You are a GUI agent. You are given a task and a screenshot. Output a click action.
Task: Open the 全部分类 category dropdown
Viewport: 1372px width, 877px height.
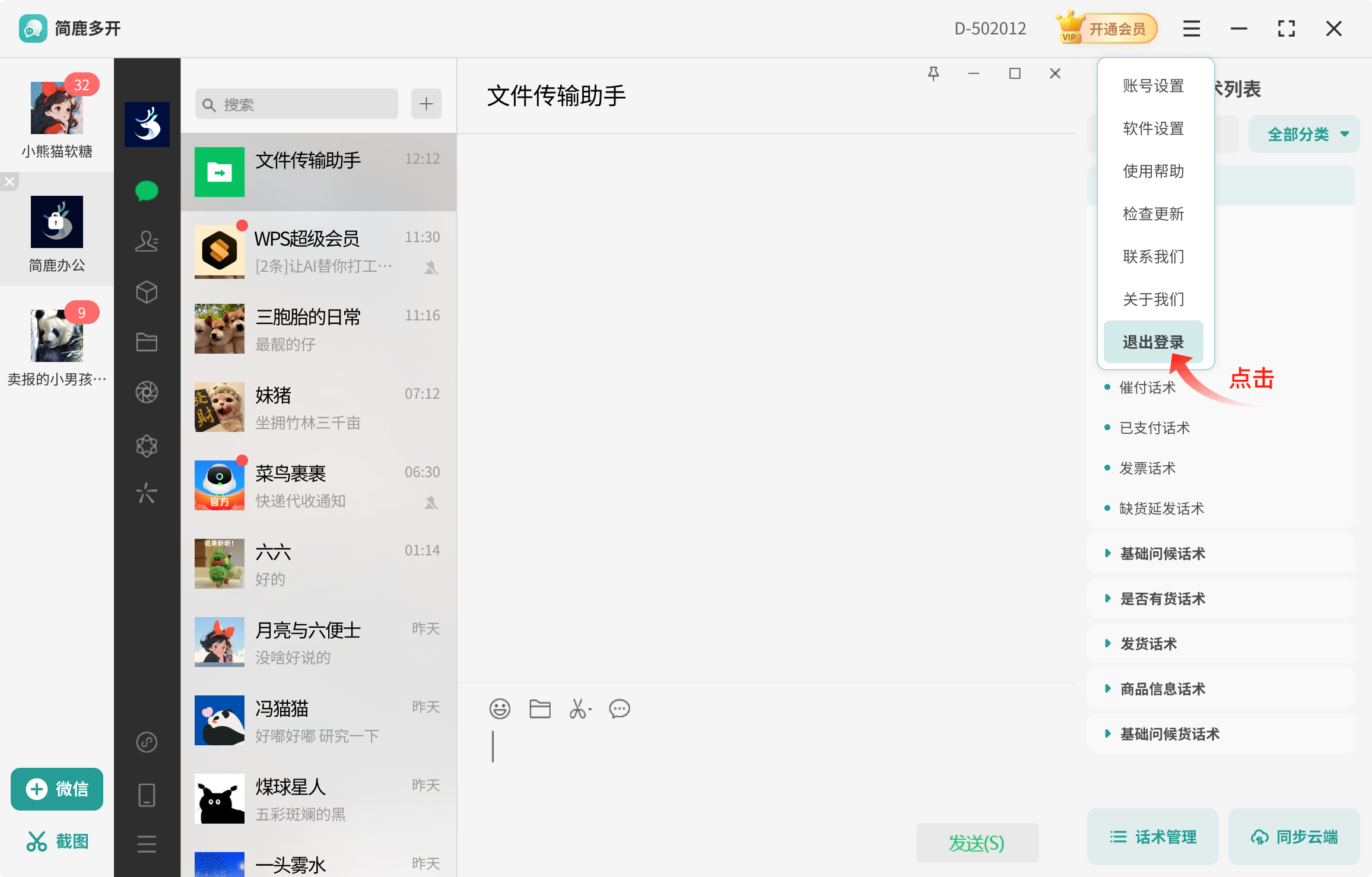point(1304,134)
